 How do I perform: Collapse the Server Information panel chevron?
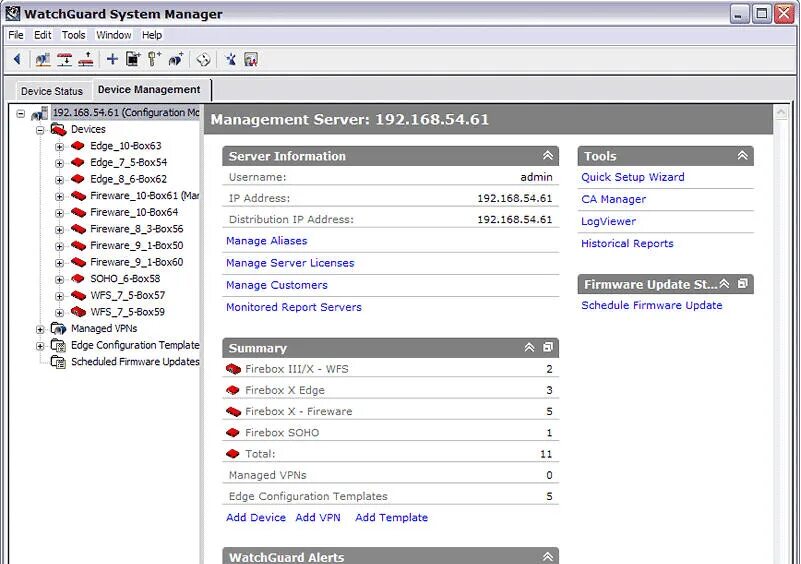pyautogui.click(x=548, y=155)
